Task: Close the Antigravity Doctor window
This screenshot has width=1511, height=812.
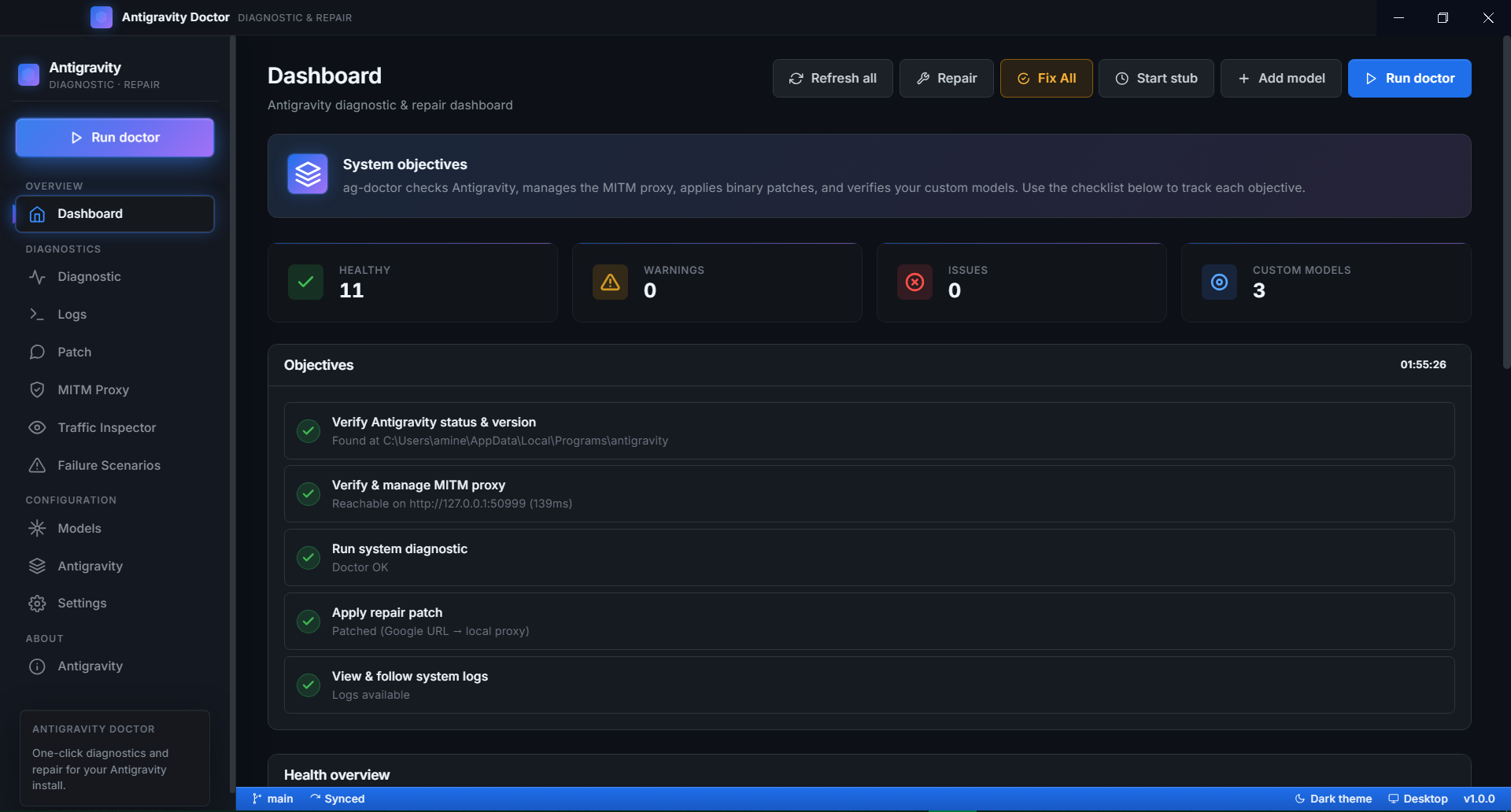Action: (1488, 17)
